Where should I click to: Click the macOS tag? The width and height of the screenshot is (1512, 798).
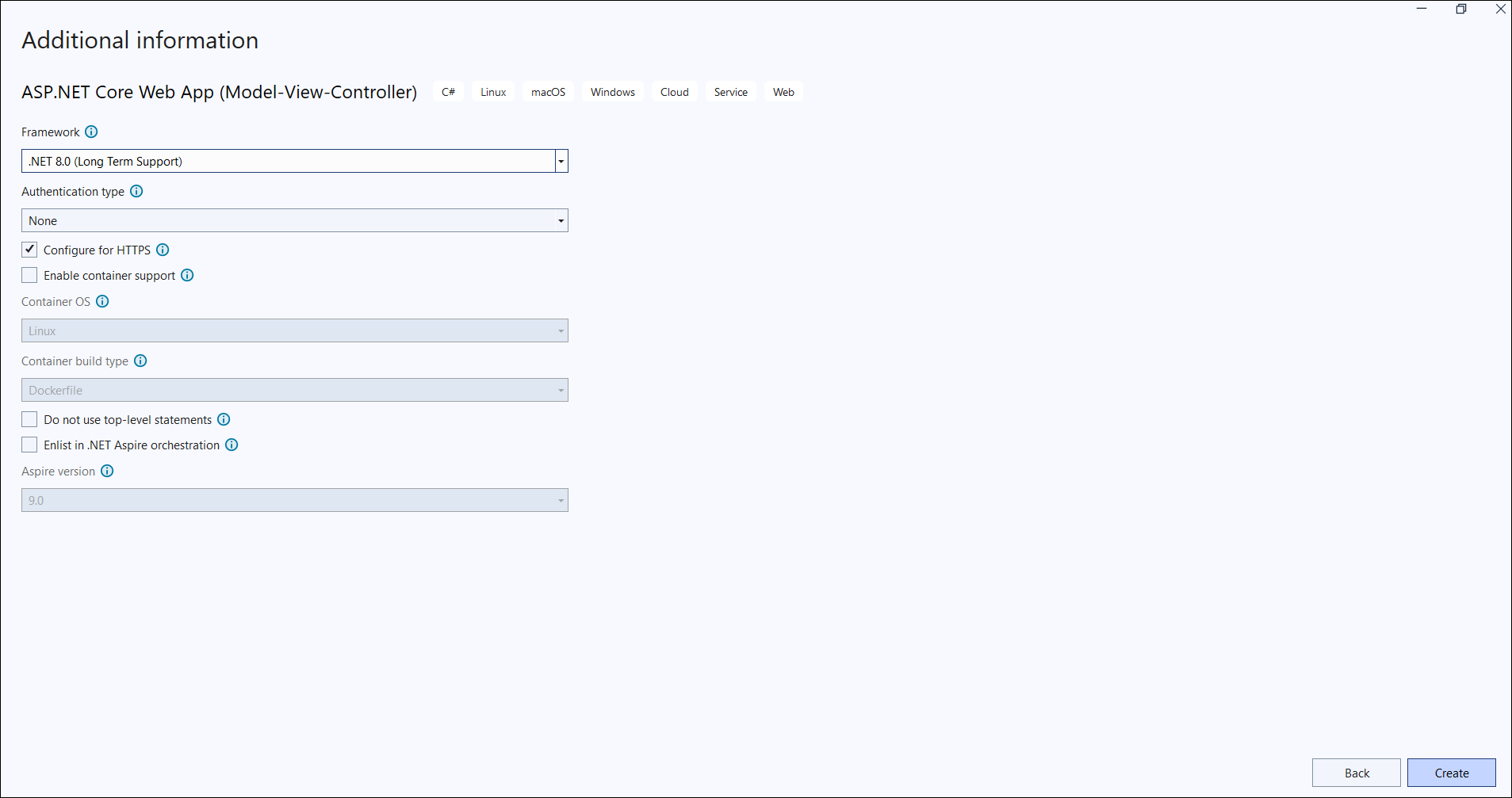click(548, 92)
